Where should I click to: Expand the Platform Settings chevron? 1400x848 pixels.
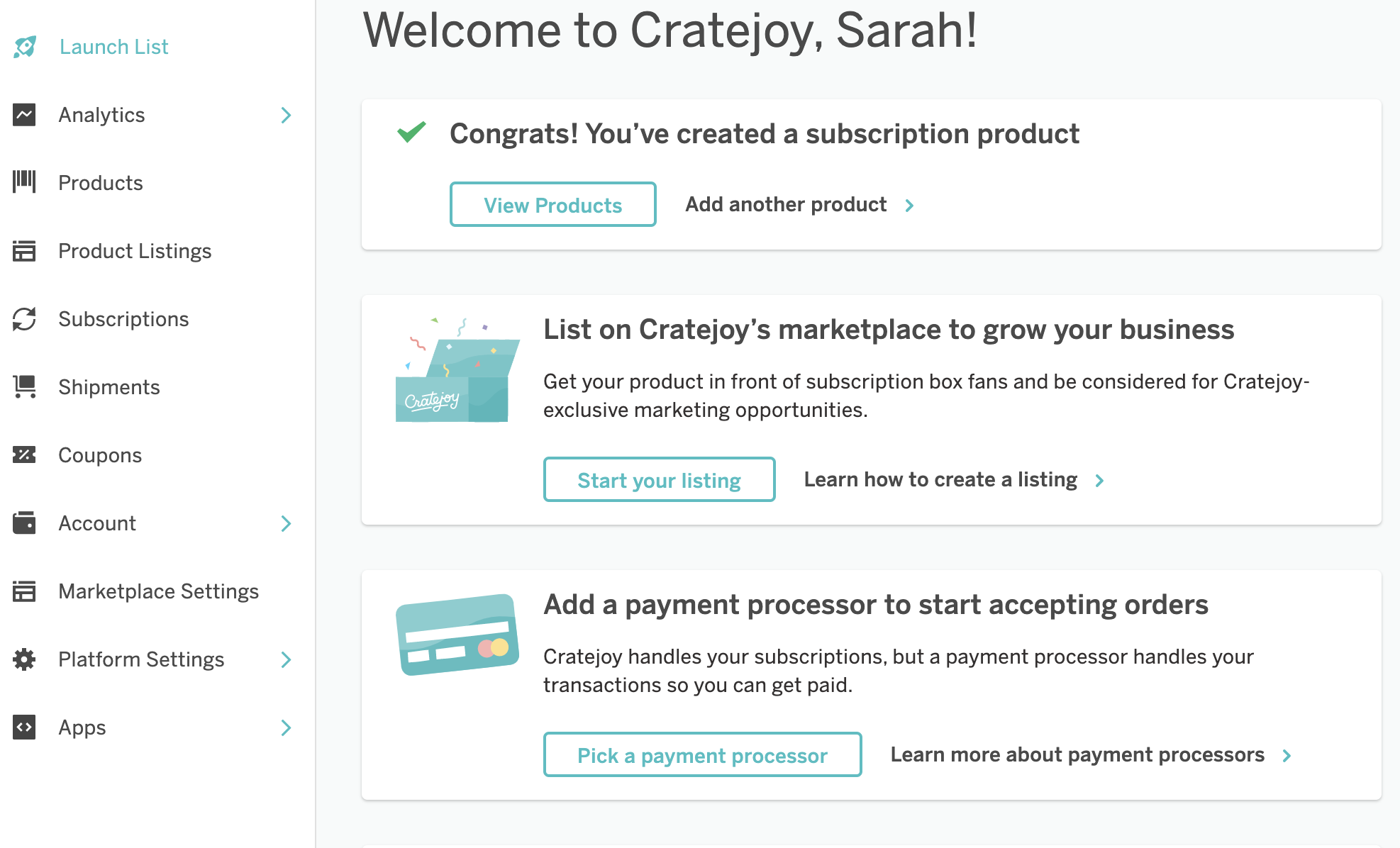[x=286, y=659]
